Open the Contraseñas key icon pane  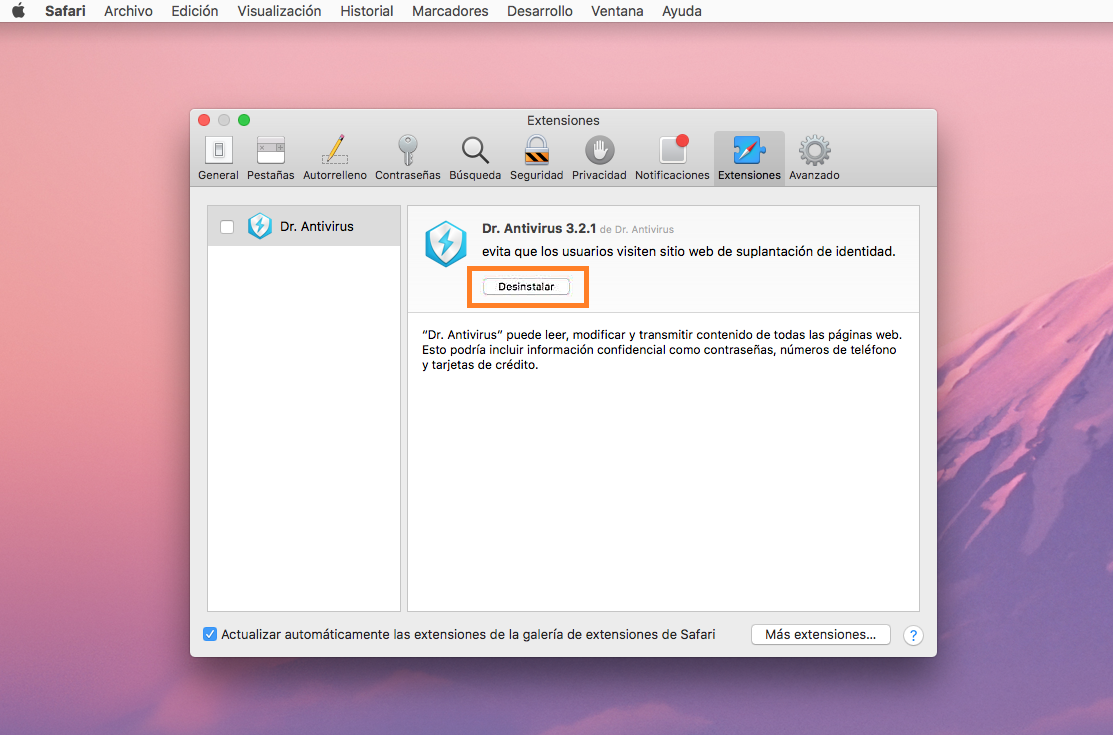[x=407, y=158]
